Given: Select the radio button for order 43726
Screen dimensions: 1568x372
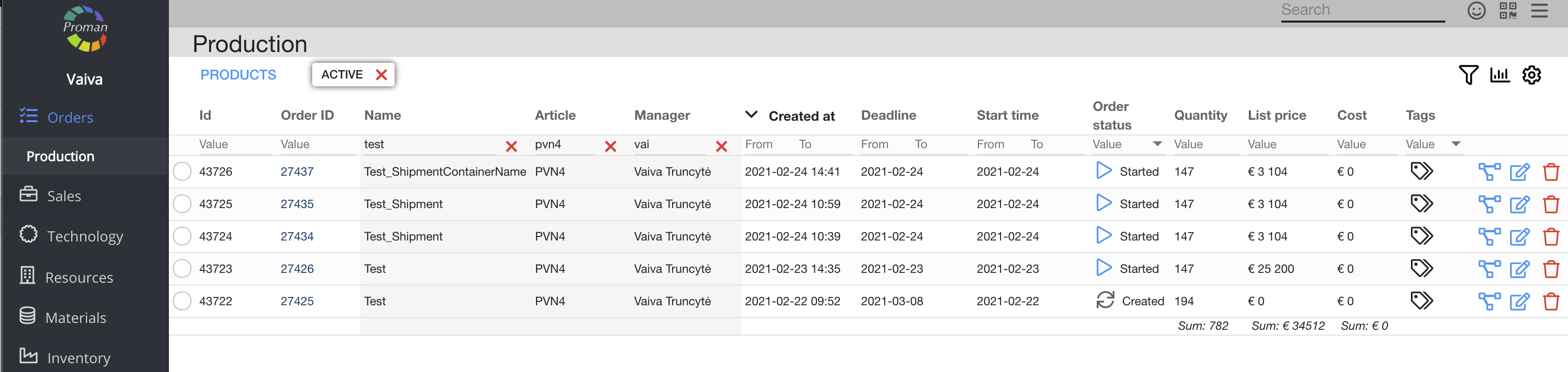Looking at the screenshot, I should click(x=182, y=172).
